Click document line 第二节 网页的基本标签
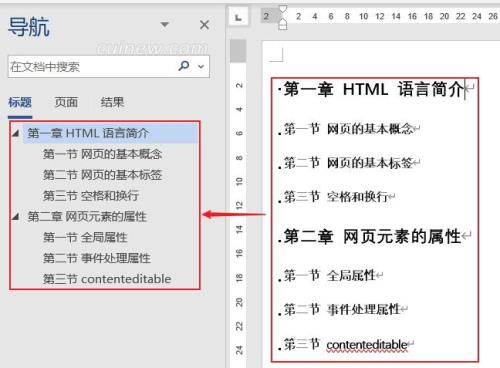 (x=348, y=163)
